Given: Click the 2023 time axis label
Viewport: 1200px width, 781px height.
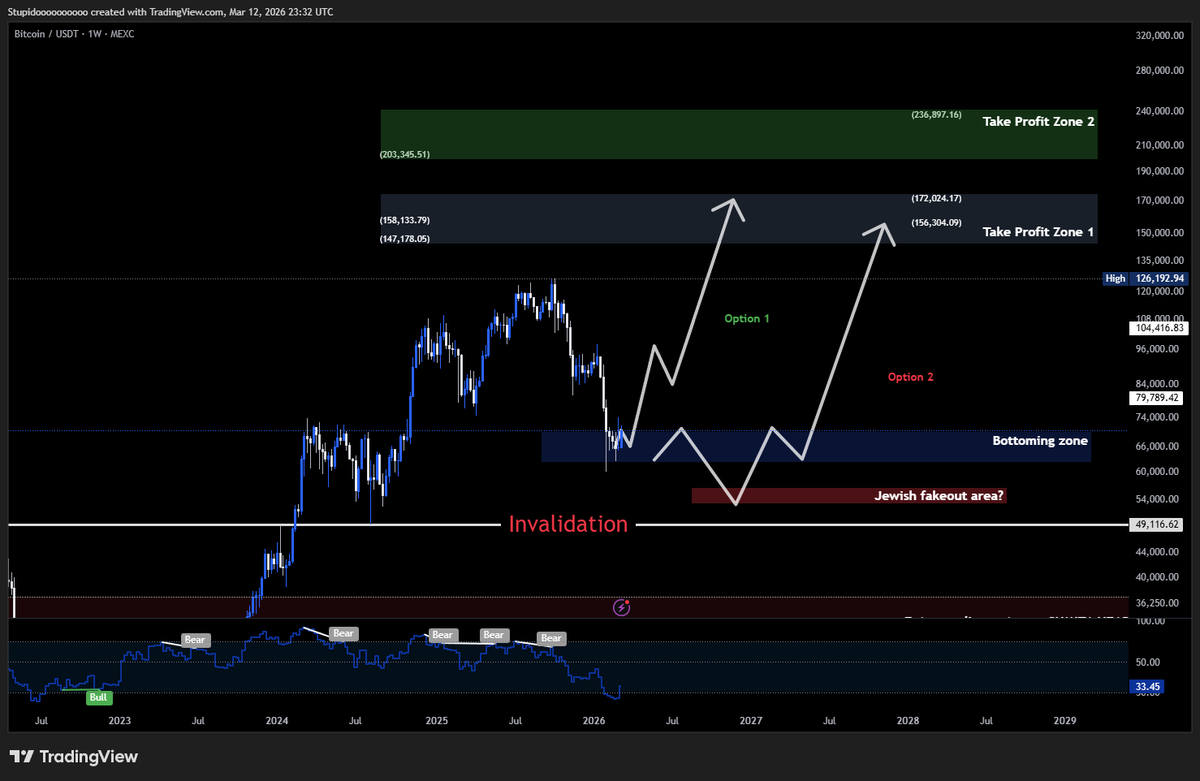Looking at the screenshot, I should coord(119,720).
